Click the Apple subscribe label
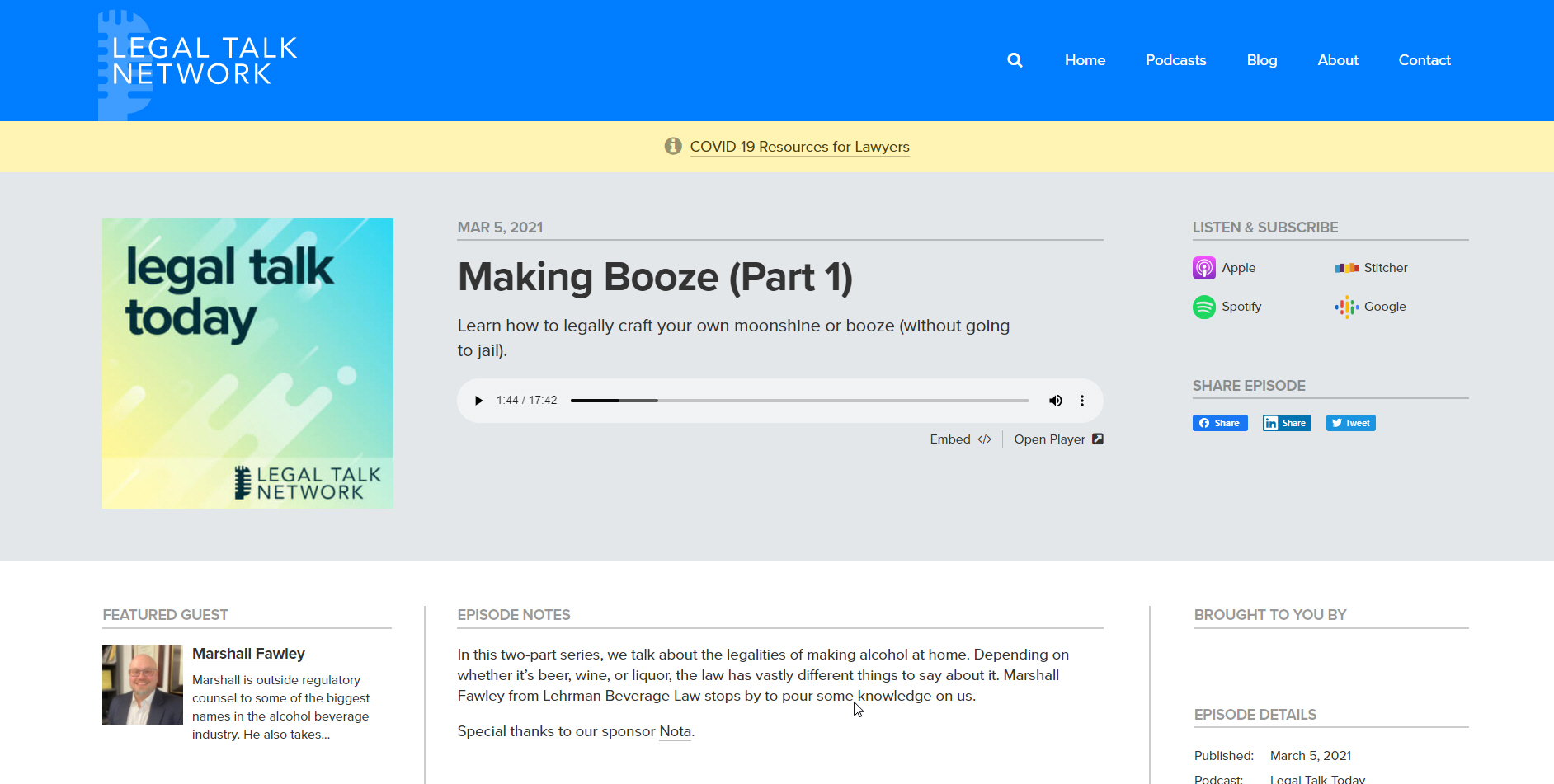1554x784 pixels. click(x=1238, y=268)
